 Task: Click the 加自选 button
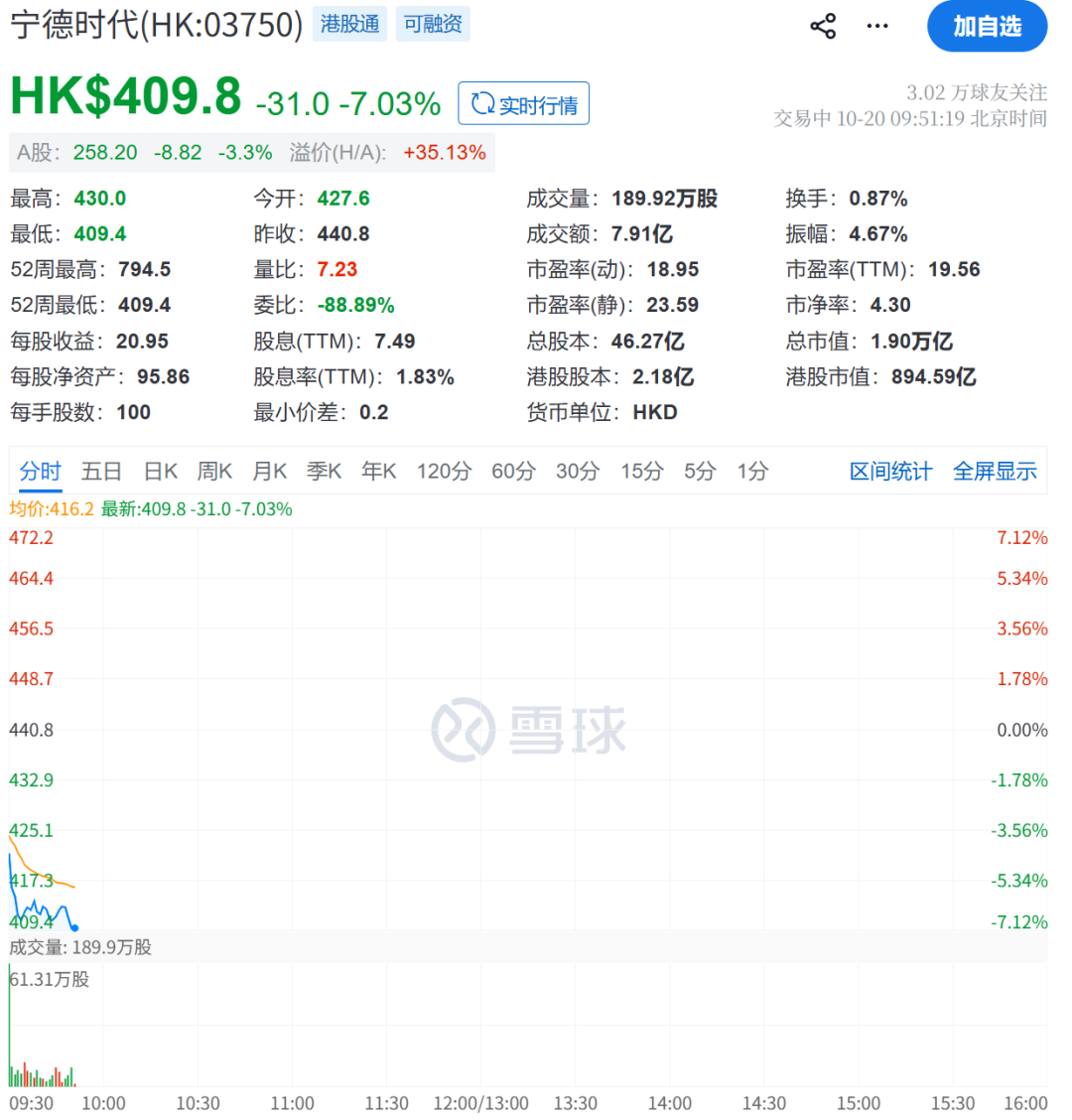(x=987, y=27)
